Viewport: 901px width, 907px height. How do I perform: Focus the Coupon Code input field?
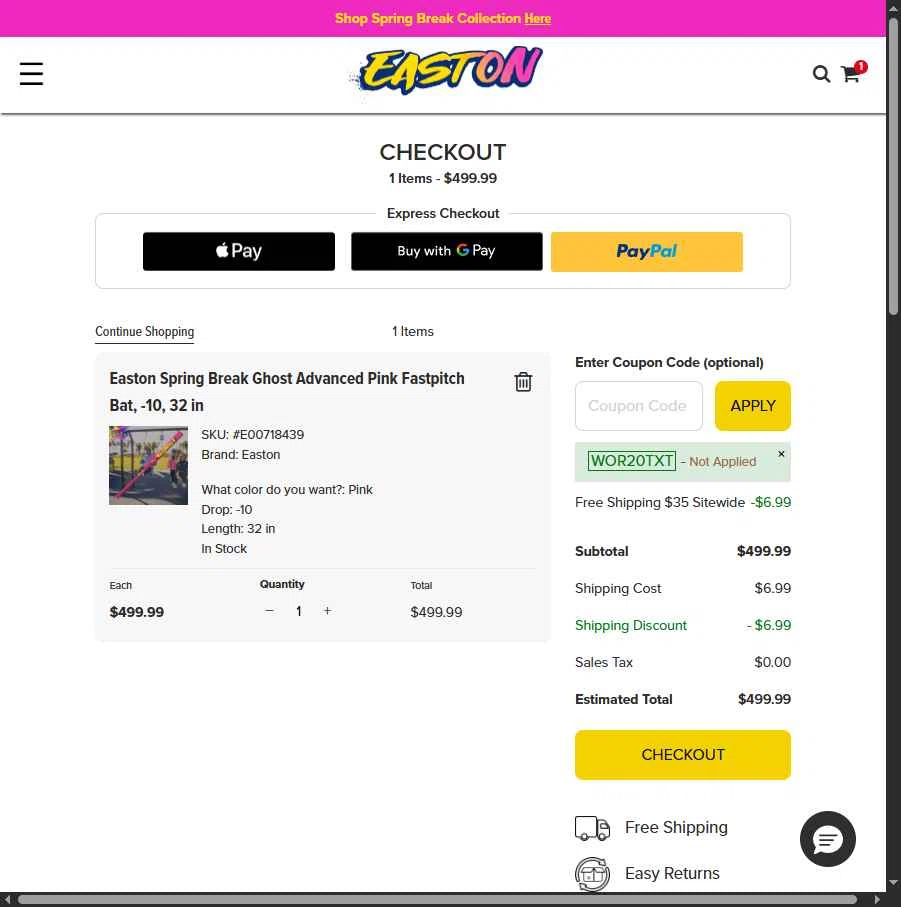pyautogui.click(x=638, y=406)
